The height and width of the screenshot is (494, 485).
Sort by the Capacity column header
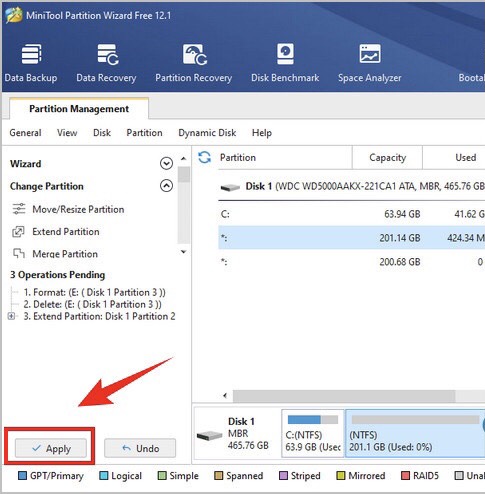387,157
